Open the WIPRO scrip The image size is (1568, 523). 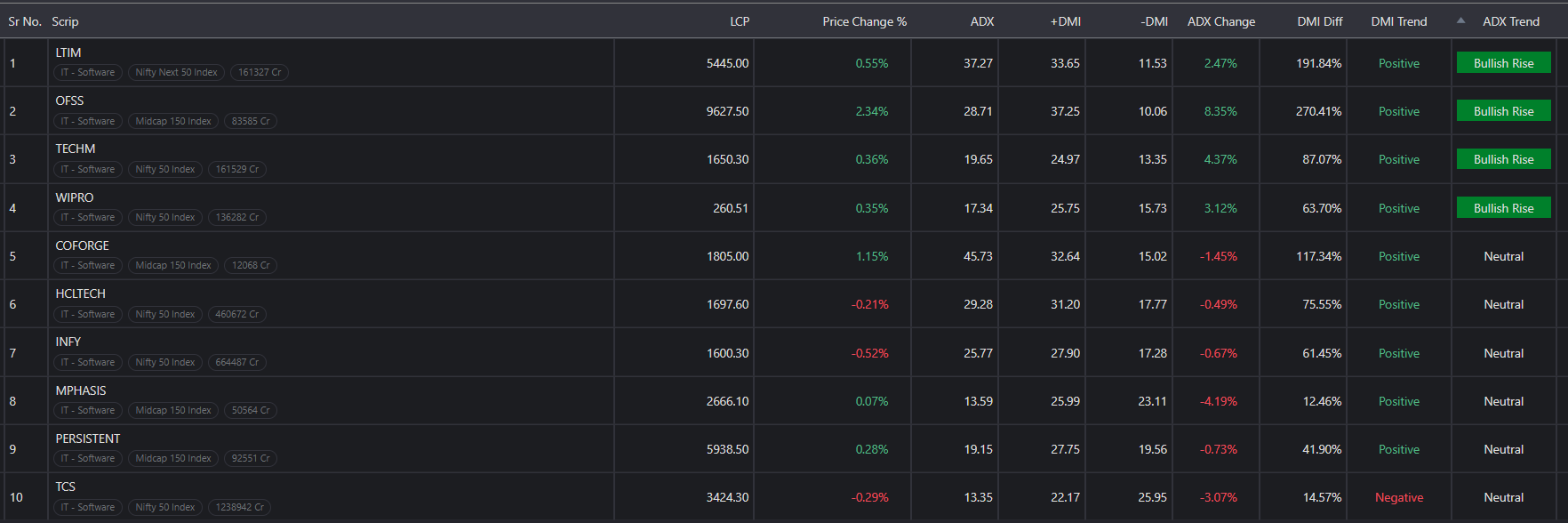(75, 197)
